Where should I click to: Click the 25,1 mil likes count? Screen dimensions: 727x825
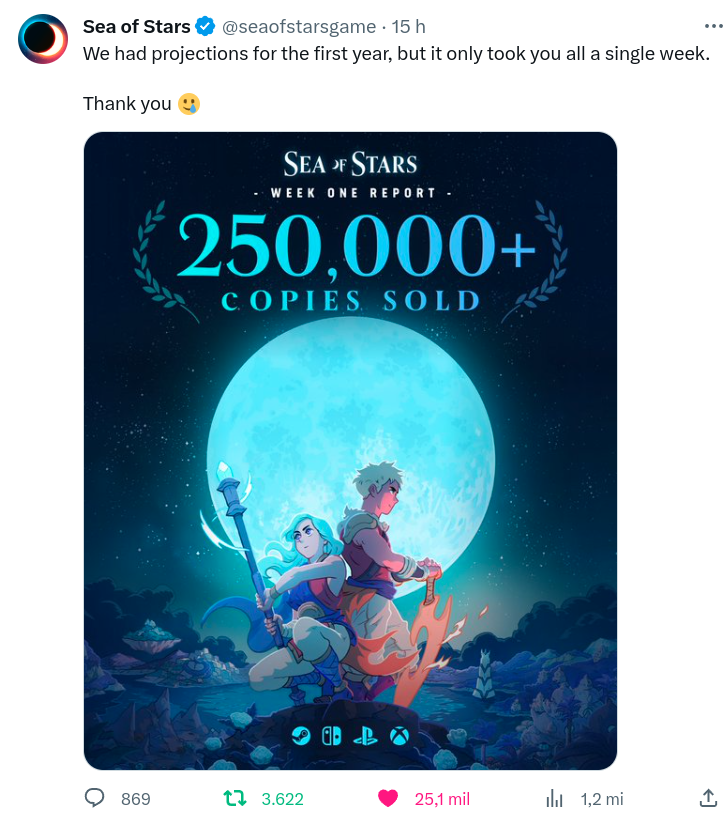pyautogui.click(x=442, y=799)
